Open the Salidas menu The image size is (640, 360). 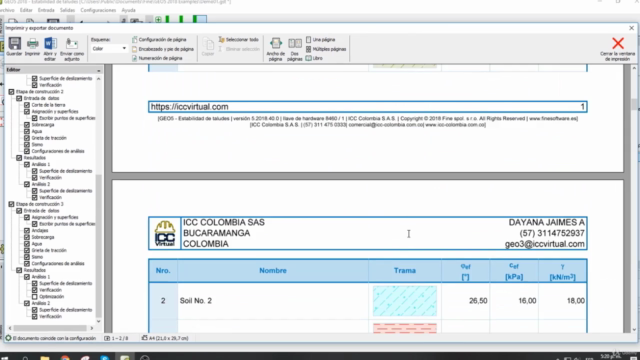(x=67, y=10)
